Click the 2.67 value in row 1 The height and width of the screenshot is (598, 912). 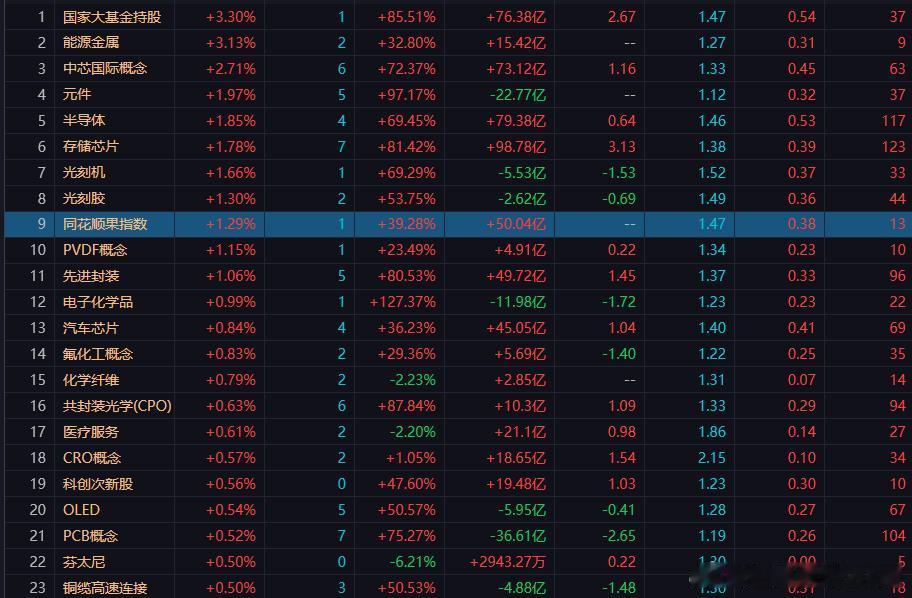(622, 17)
